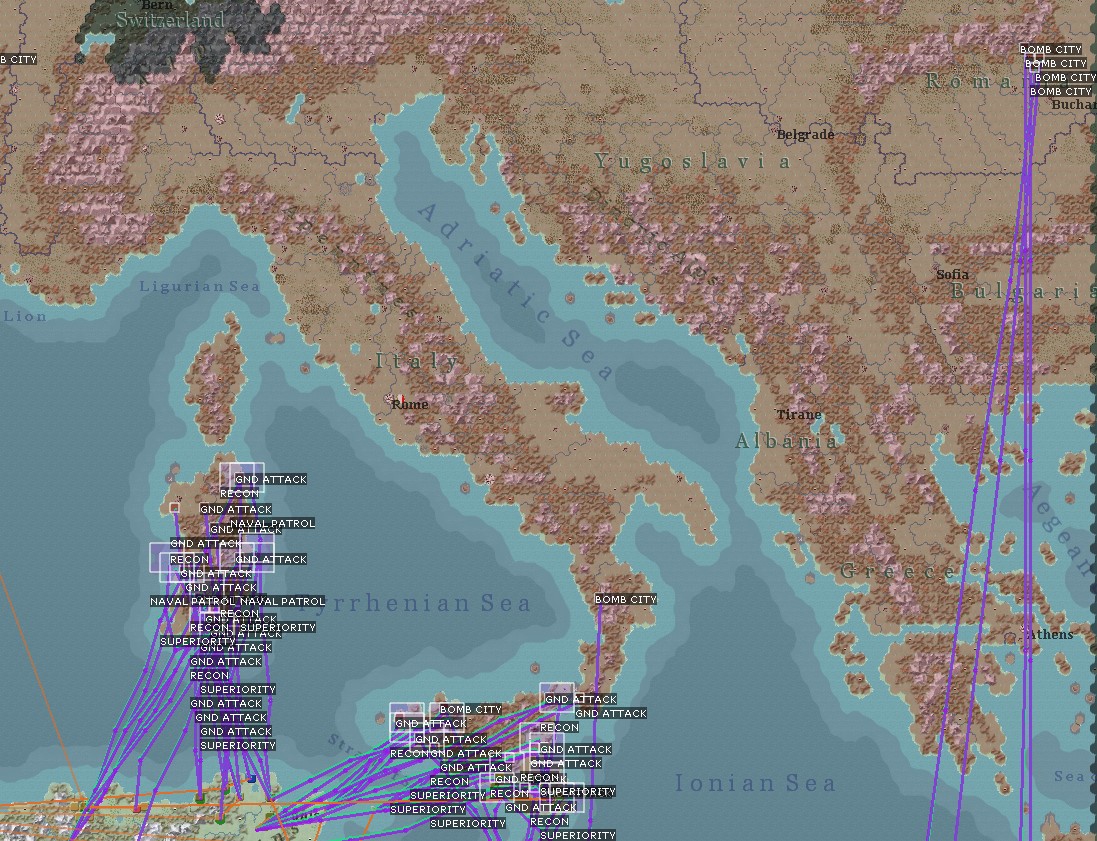Select the topmost GND ATTACK label on Sardinia
Screen dimensions: 1097x841
point(271,479)
